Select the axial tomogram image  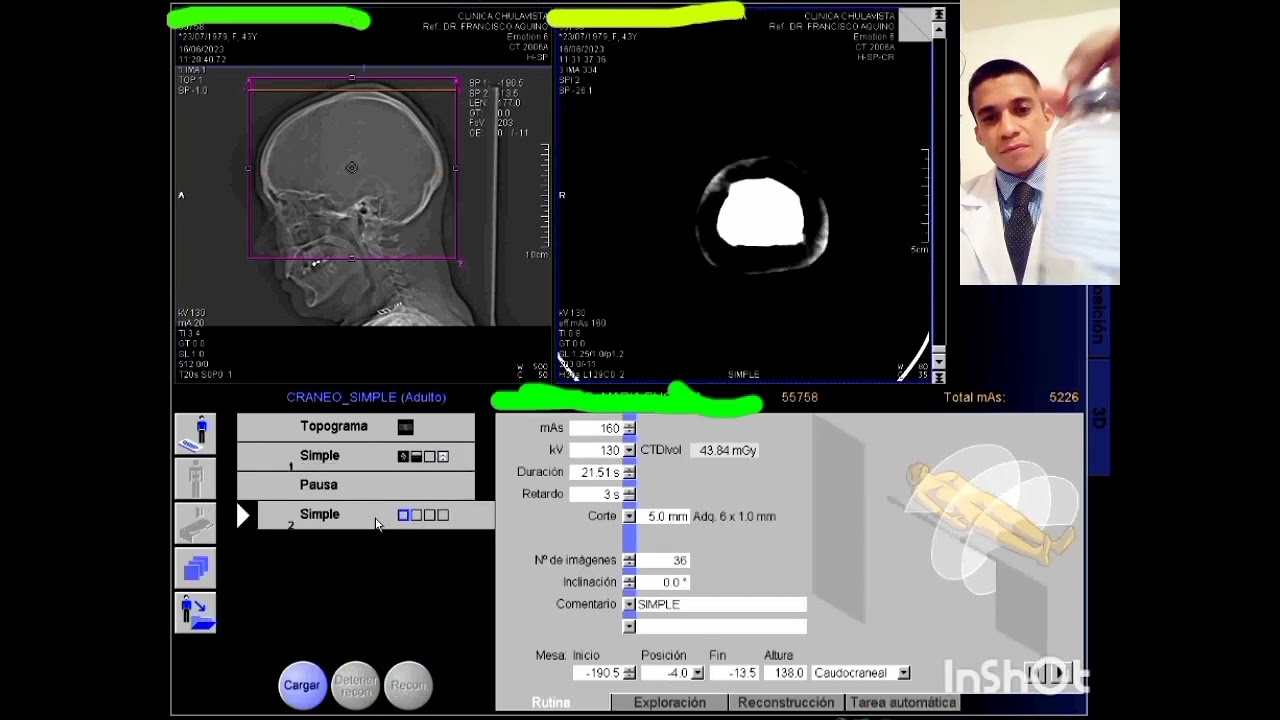(x=742, y=195)
